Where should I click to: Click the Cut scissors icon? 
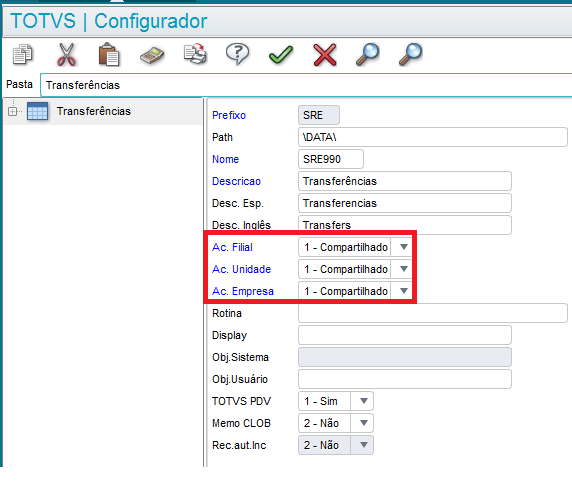(x=66, y=55)
